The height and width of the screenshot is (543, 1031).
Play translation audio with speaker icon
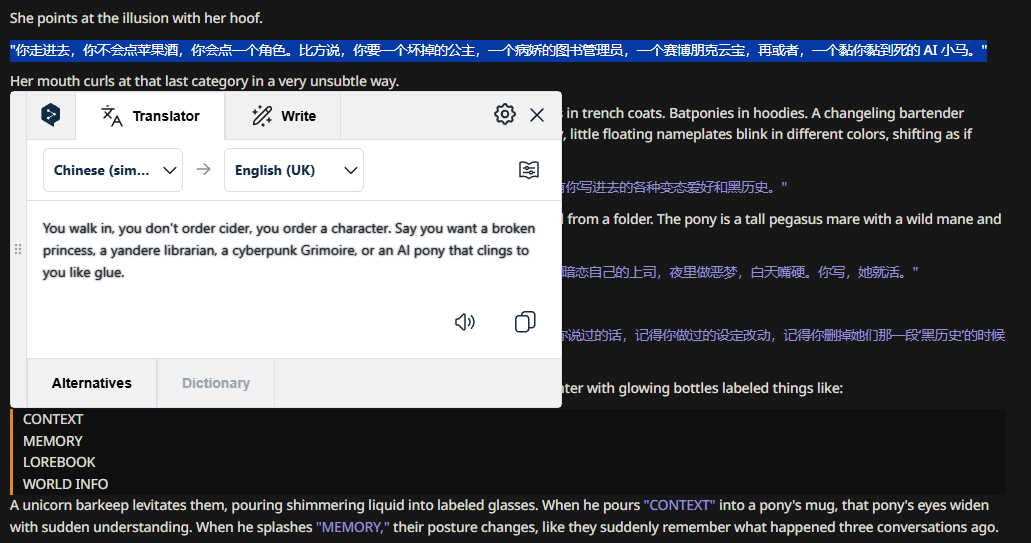pyautogui.click(x=465, y=321)
